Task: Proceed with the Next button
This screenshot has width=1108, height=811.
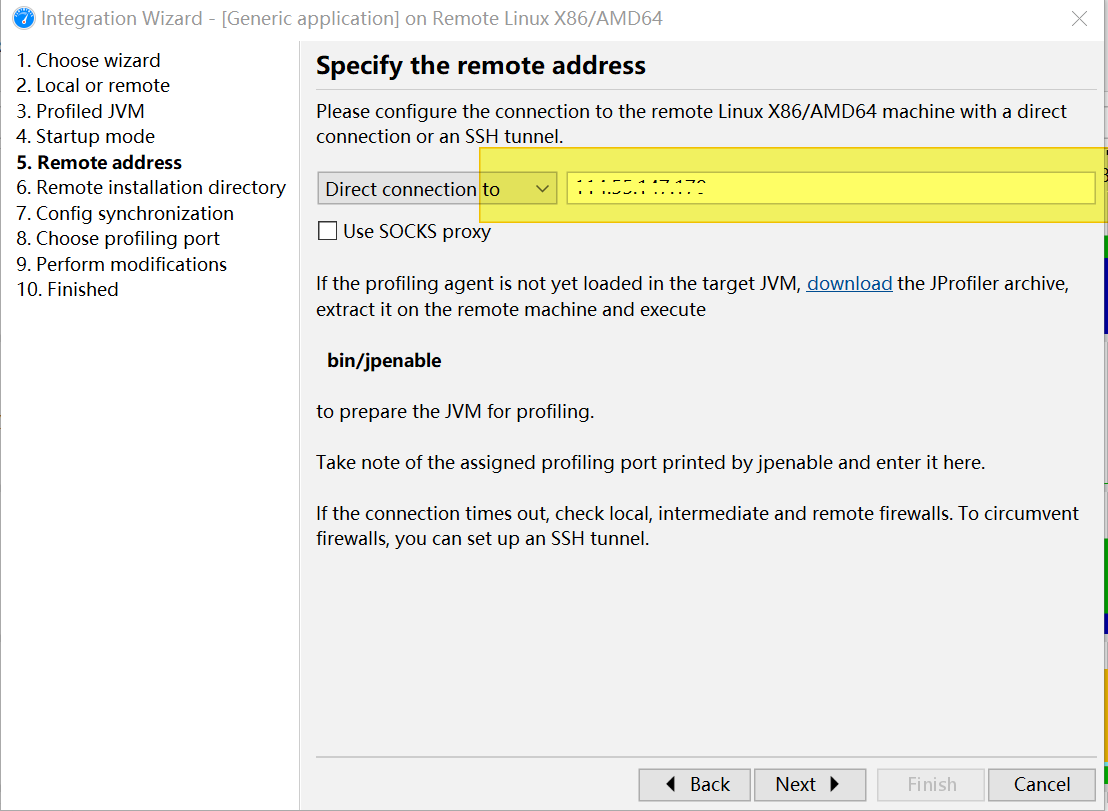Action: (810, 784)
